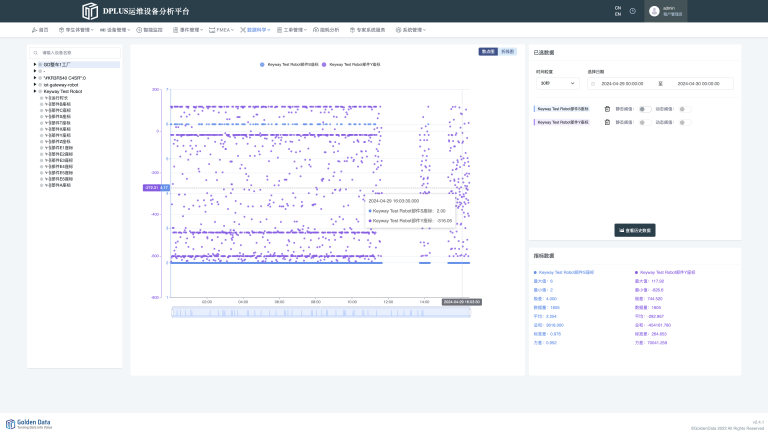Collapse the Keyway Test Robot tree node

click(33, 92)
